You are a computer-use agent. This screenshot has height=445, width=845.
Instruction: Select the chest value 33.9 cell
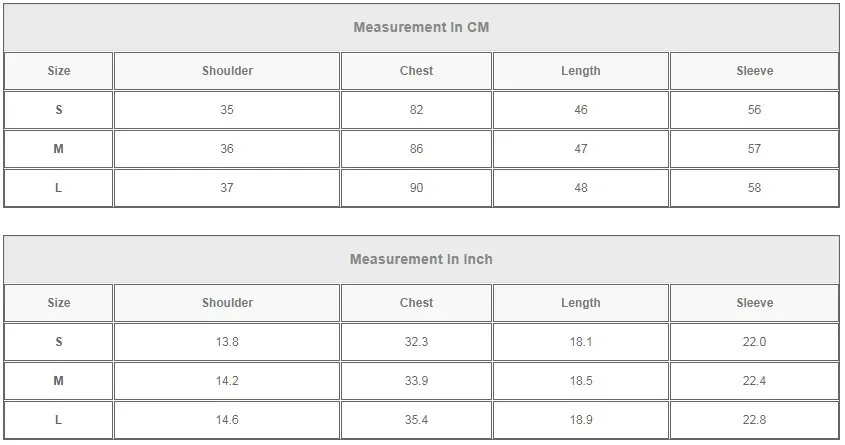point(416,381)
